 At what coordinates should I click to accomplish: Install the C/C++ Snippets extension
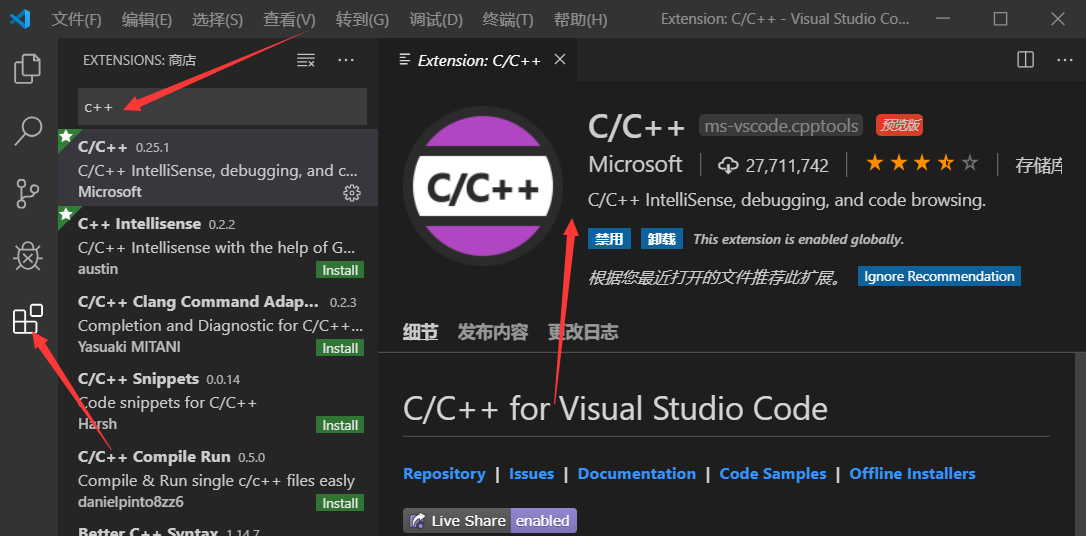[x=339, y=425]
